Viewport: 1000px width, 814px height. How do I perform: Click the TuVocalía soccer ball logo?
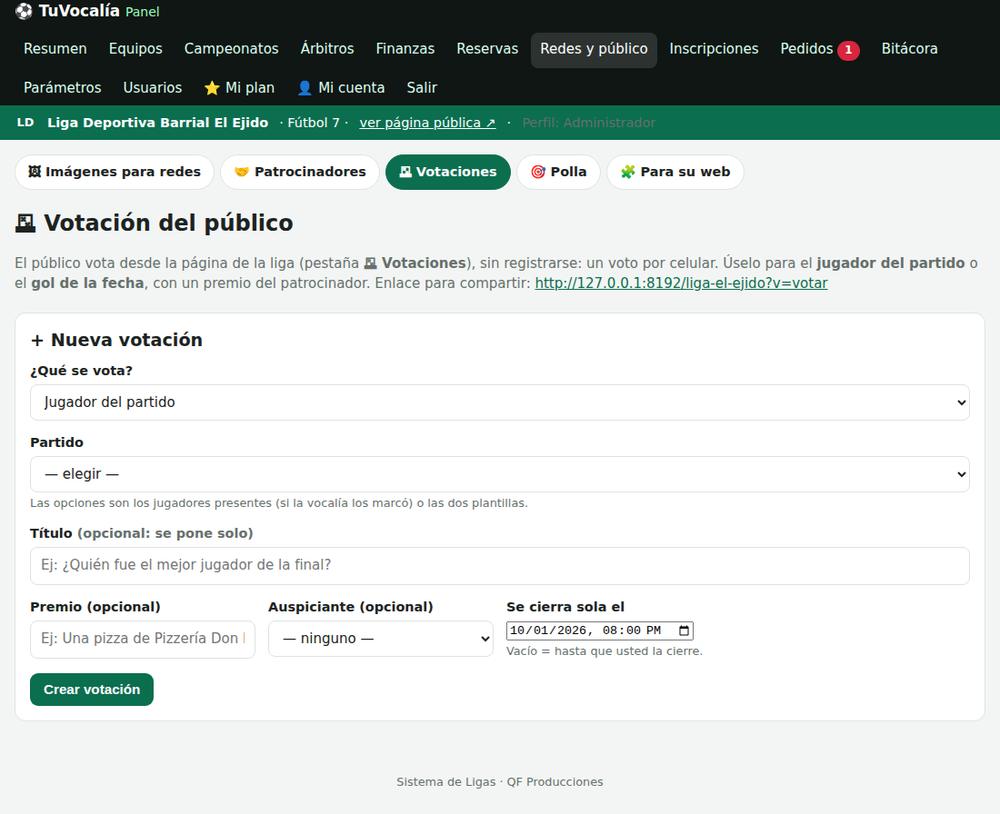tap(24, 11)
